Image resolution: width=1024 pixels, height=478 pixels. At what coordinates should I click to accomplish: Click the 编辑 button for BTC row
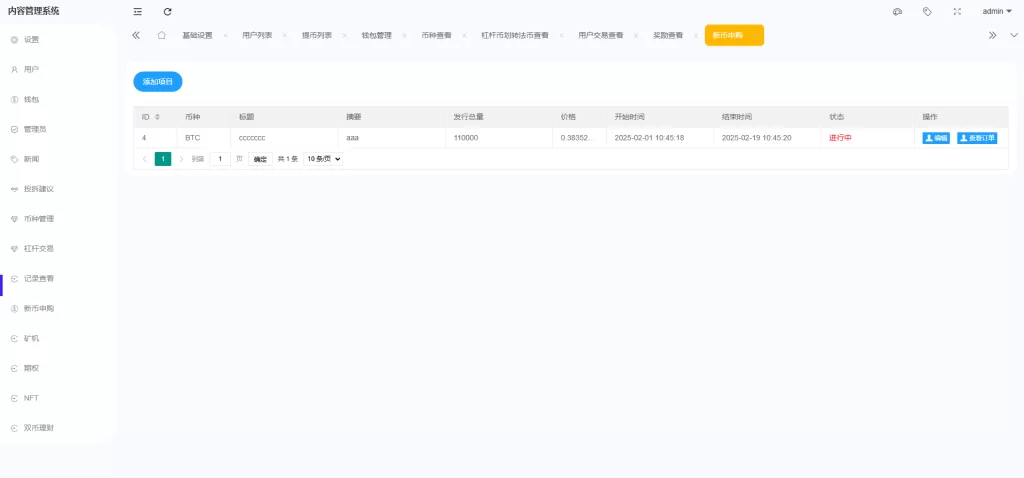[936, 138]
